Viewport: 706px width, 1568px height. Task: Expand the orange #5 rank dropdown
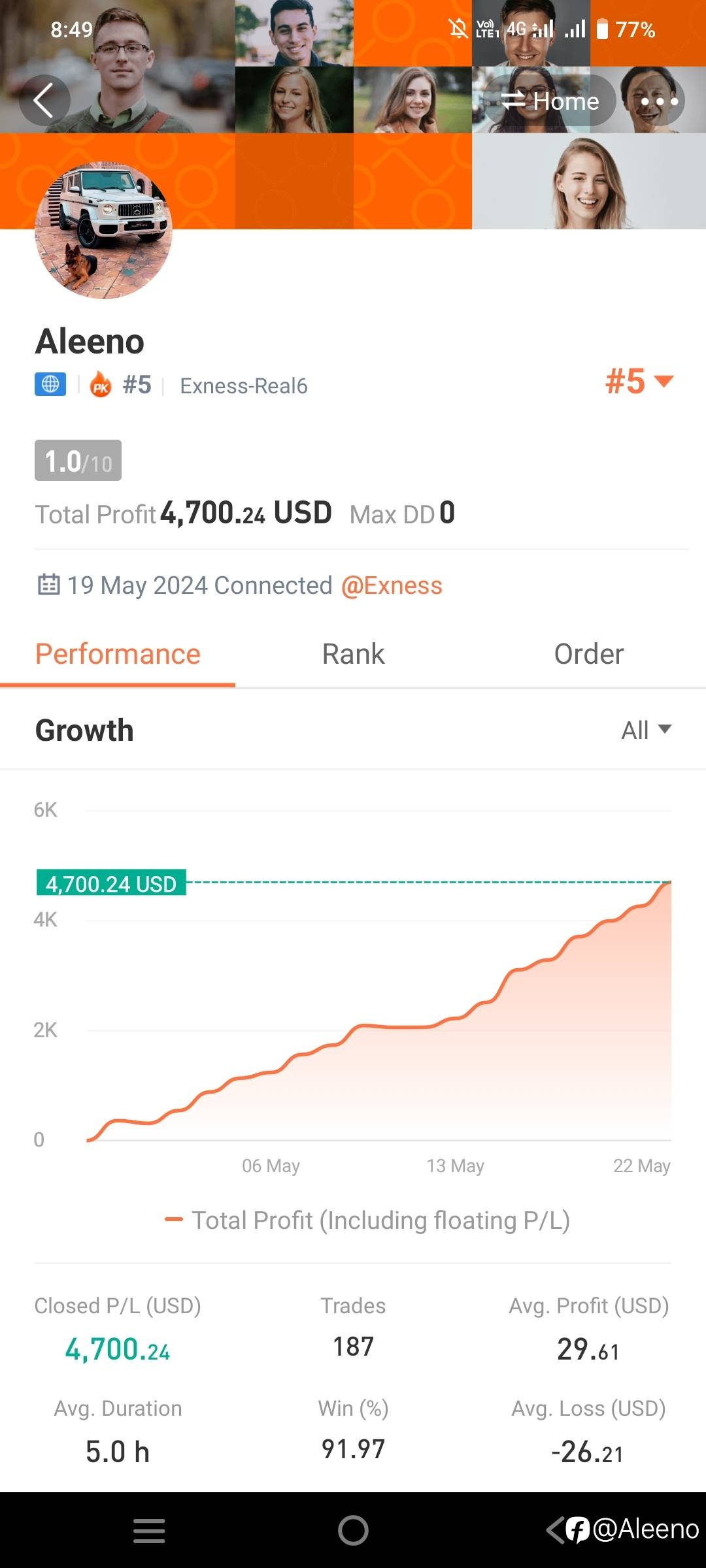click(639, 382)
